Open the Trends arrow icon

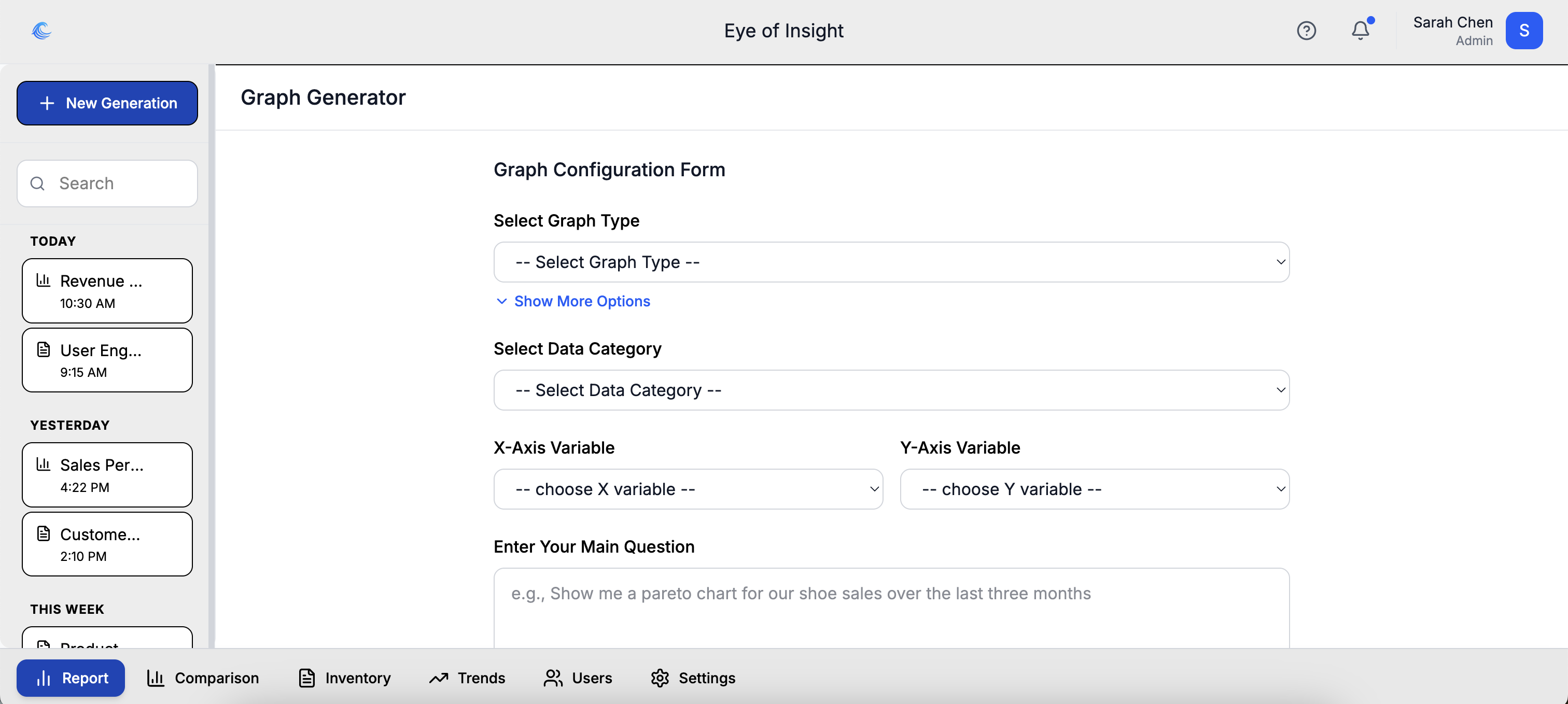[x=438, y=678]
